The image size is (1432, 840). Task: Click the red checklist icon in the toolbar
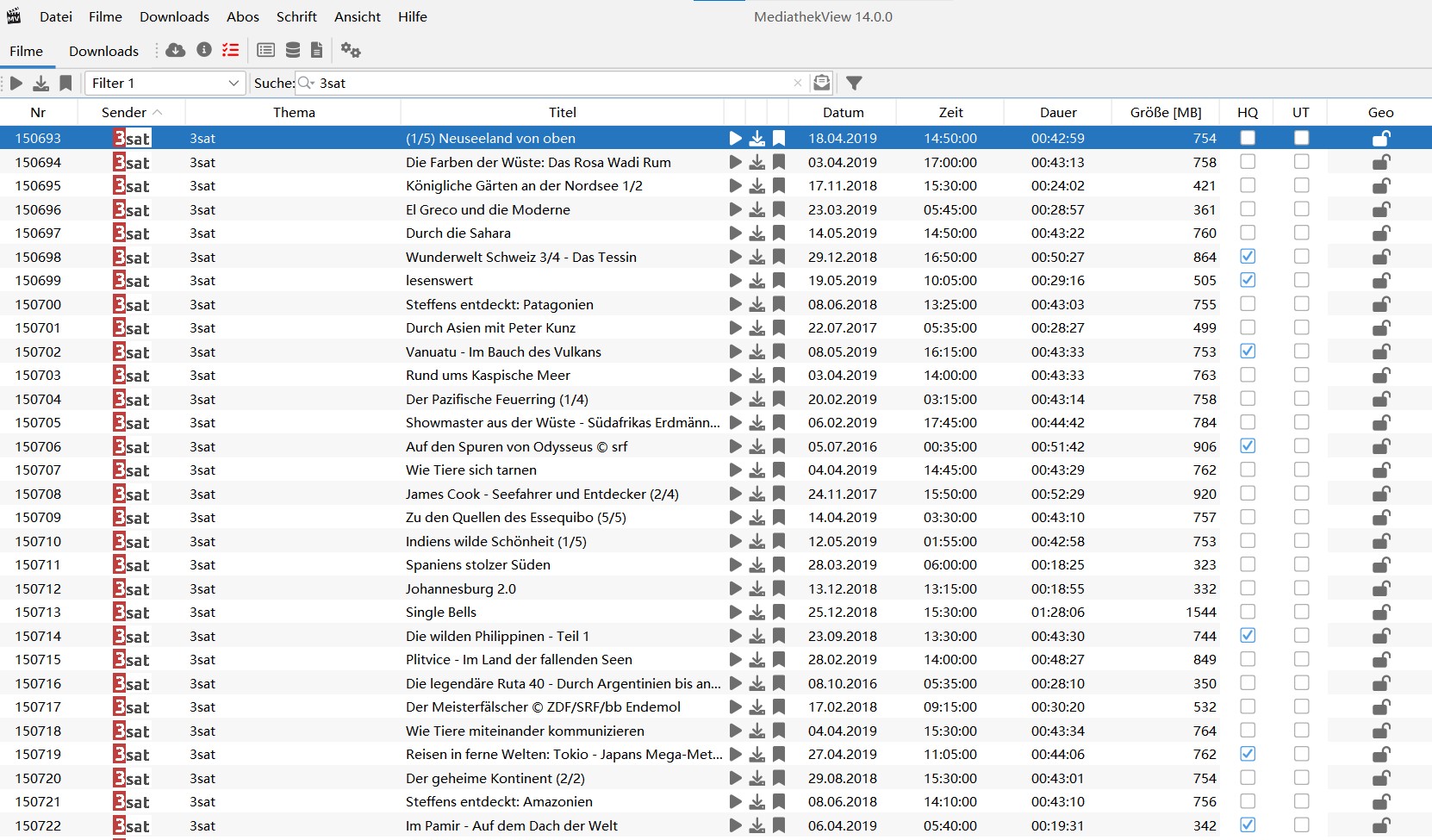pos(230,50)
